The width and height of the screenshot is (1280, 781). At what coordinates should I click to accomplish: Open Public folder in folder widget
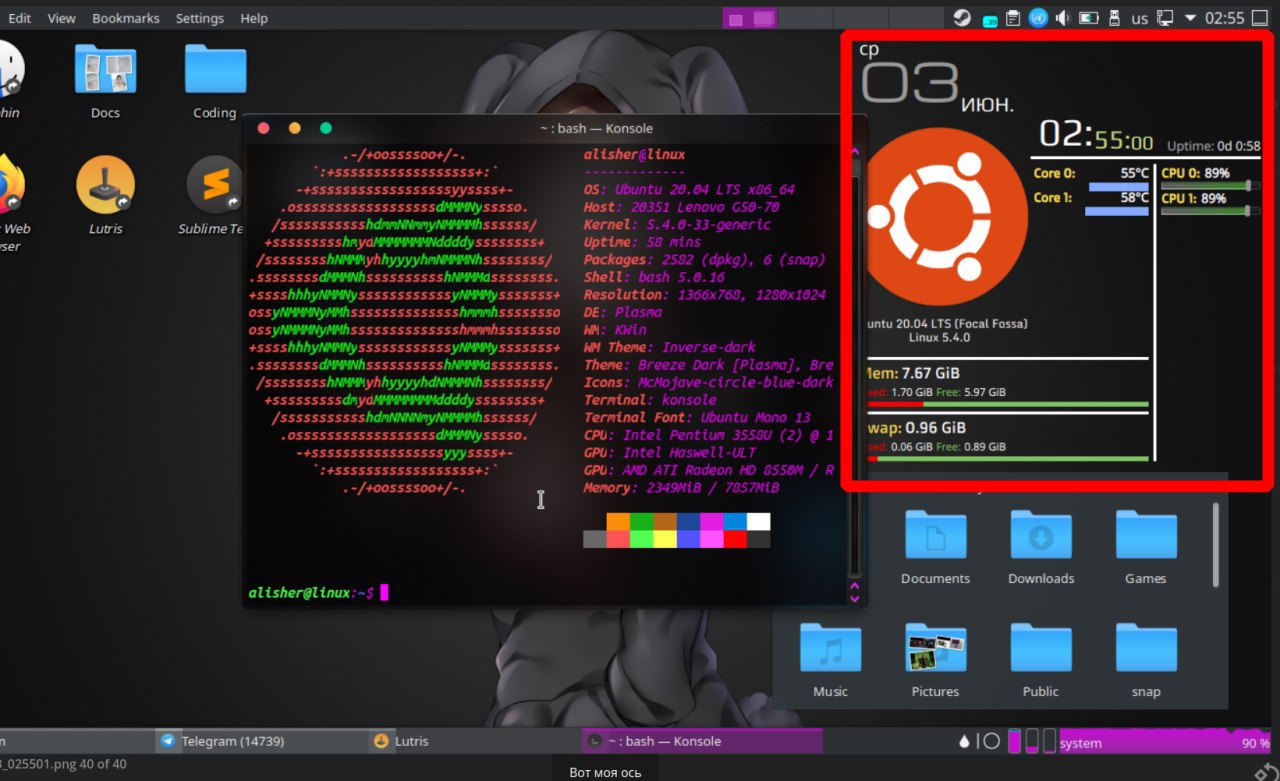(x=1041, y=659)
